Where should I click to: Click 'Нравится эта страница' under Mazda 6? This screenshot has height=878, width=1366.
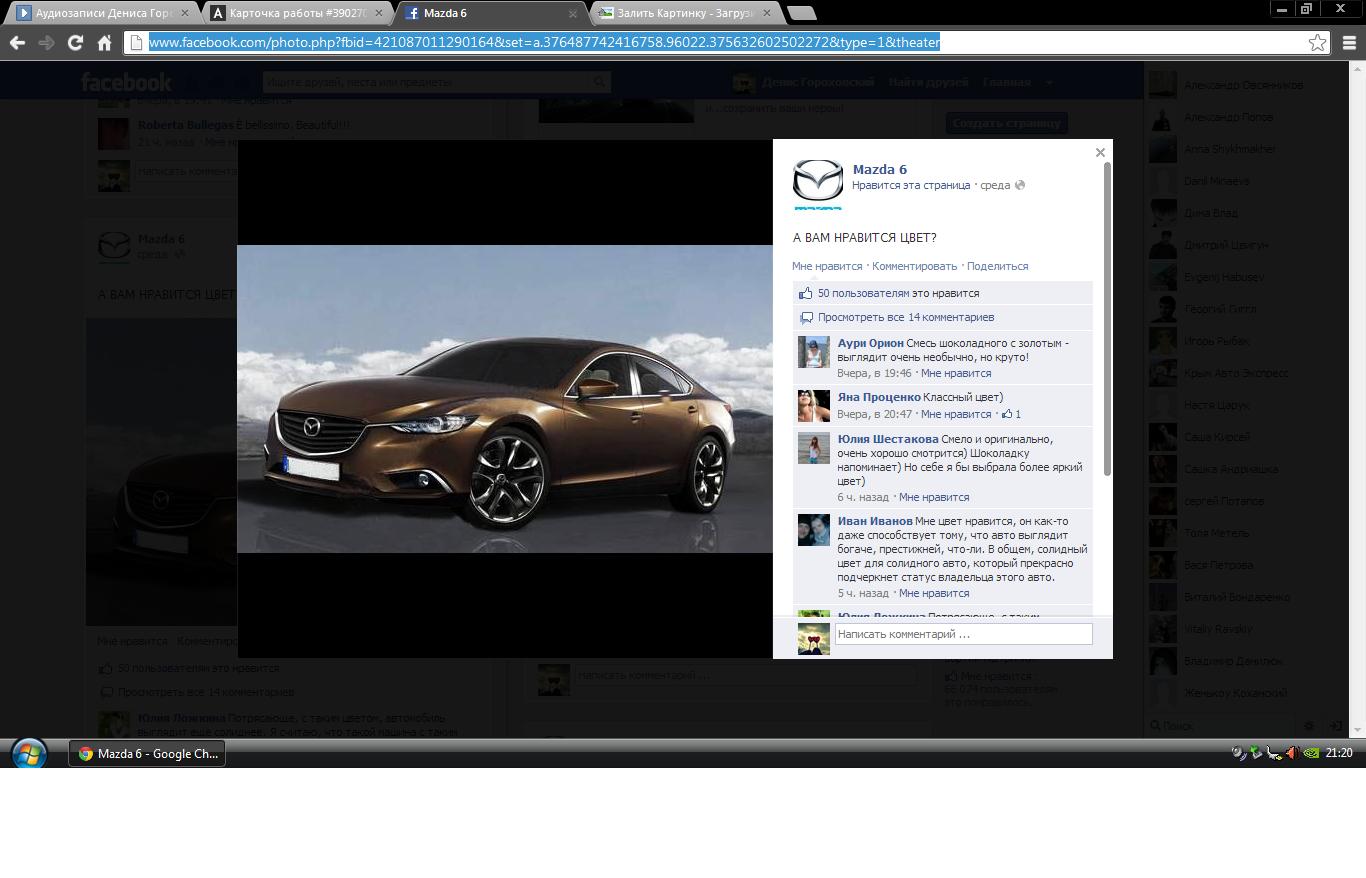[911, 185]
